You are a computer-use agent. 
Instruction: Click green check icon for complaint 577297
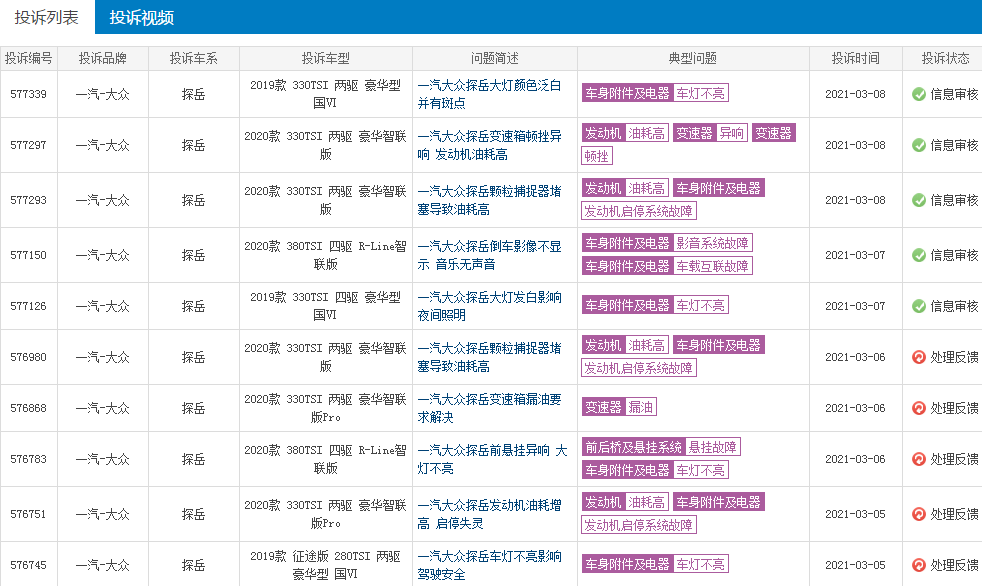click(x=919, y=145)
